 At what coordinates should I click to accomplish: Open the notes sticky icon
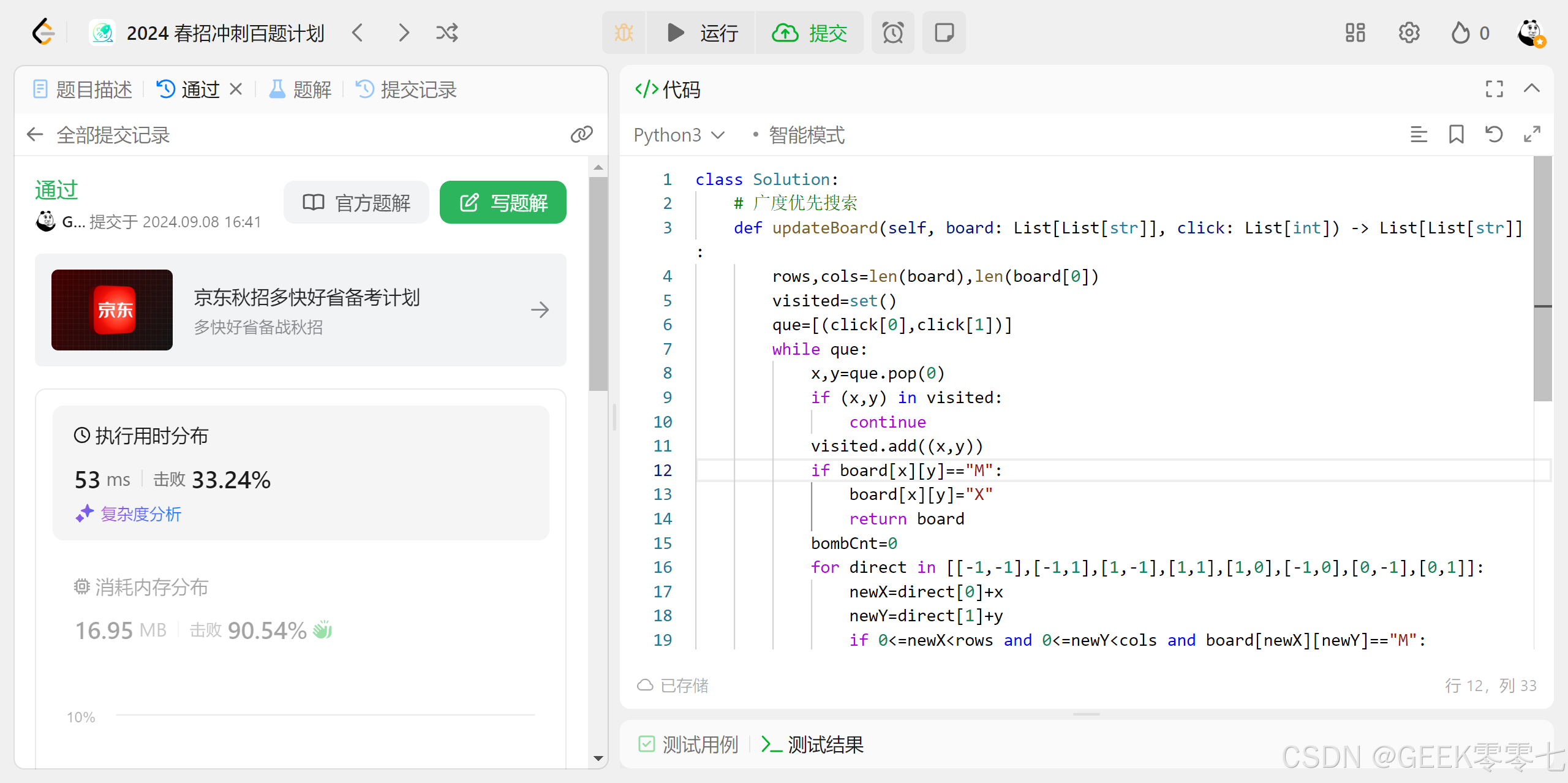click(944, 33)
